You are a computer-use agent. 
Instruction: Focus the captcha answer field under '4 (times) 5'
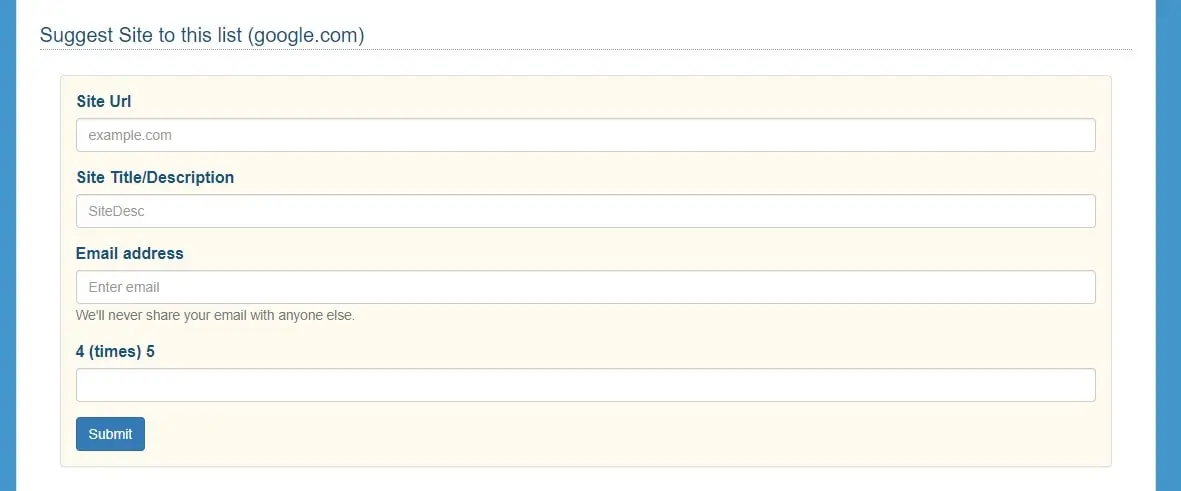click(585, 385)
